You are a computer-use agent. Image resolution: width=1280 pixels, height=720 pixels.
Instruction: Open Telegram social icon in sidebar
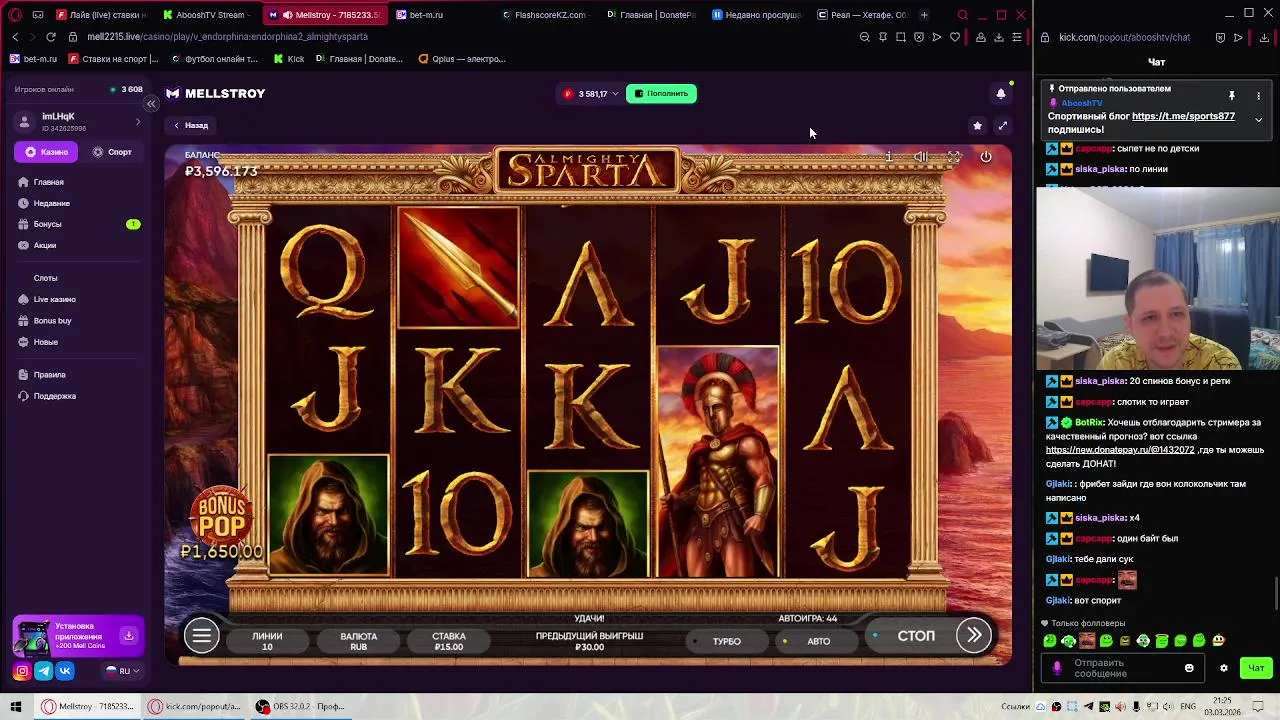tap(44, 671)
